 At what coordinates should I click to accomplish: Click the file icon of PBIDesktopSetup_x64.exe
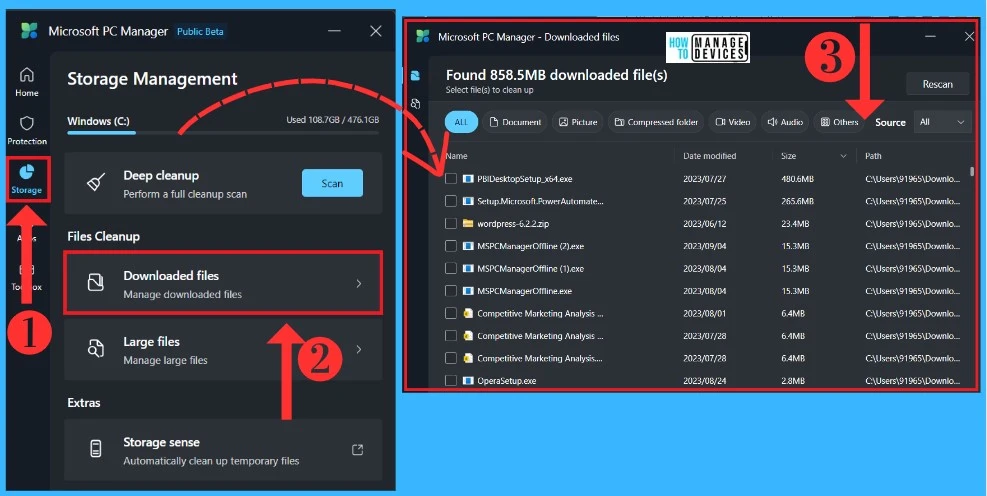coord(468,179)
